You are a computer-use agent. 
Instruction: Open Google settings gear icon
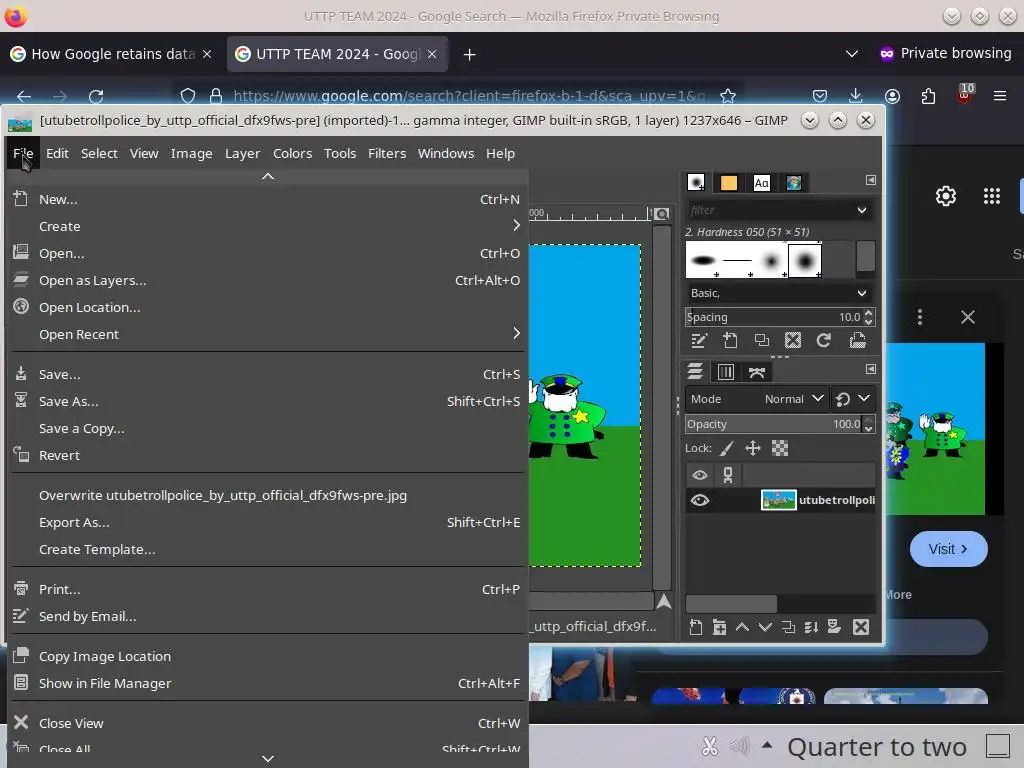point(946,196)
